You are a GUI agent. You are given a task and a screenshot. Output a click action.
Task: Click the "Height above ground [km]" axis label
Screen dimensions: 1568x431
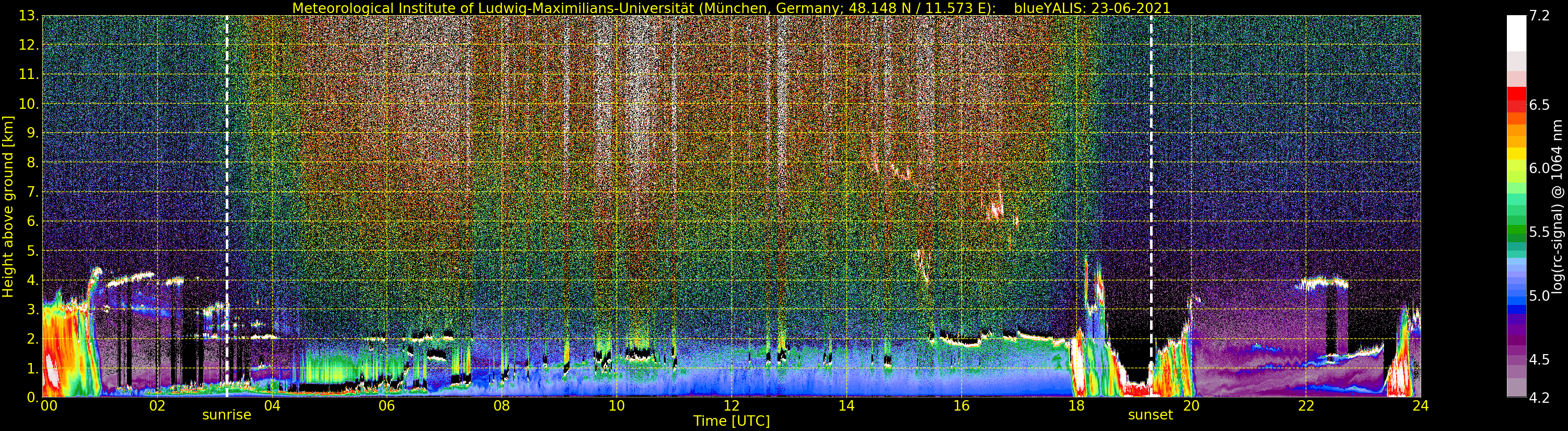point(8,206)
